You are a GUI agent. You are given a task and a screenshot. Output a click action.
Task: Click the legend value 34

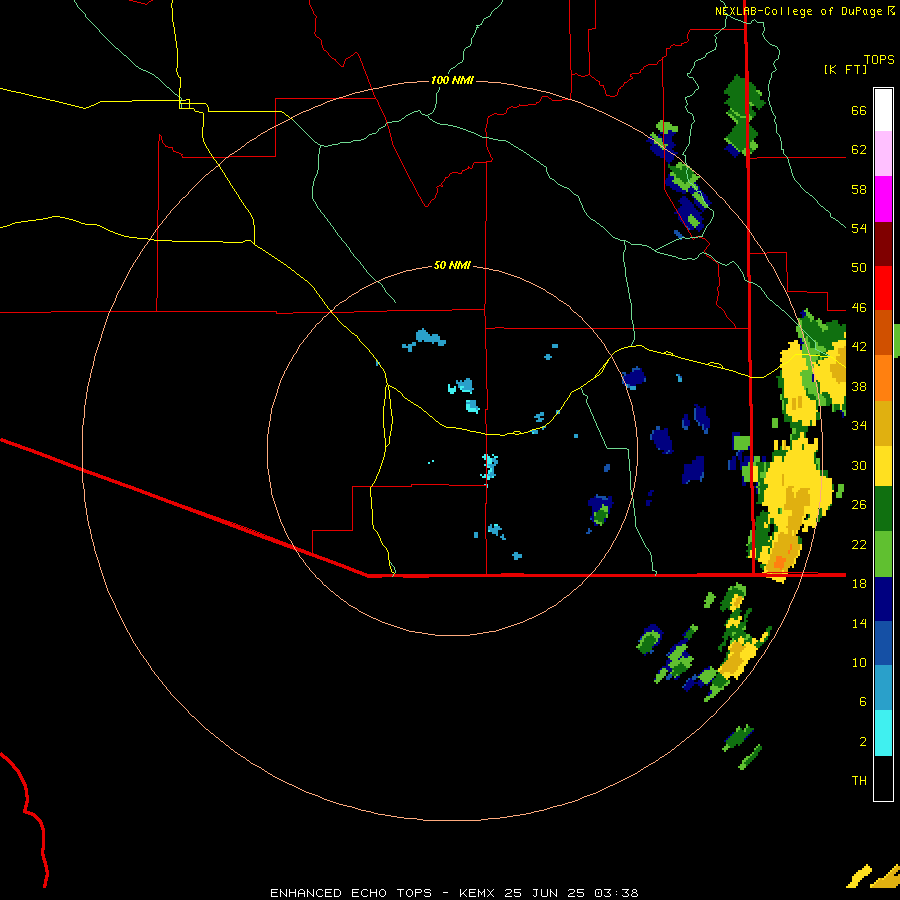859,426
